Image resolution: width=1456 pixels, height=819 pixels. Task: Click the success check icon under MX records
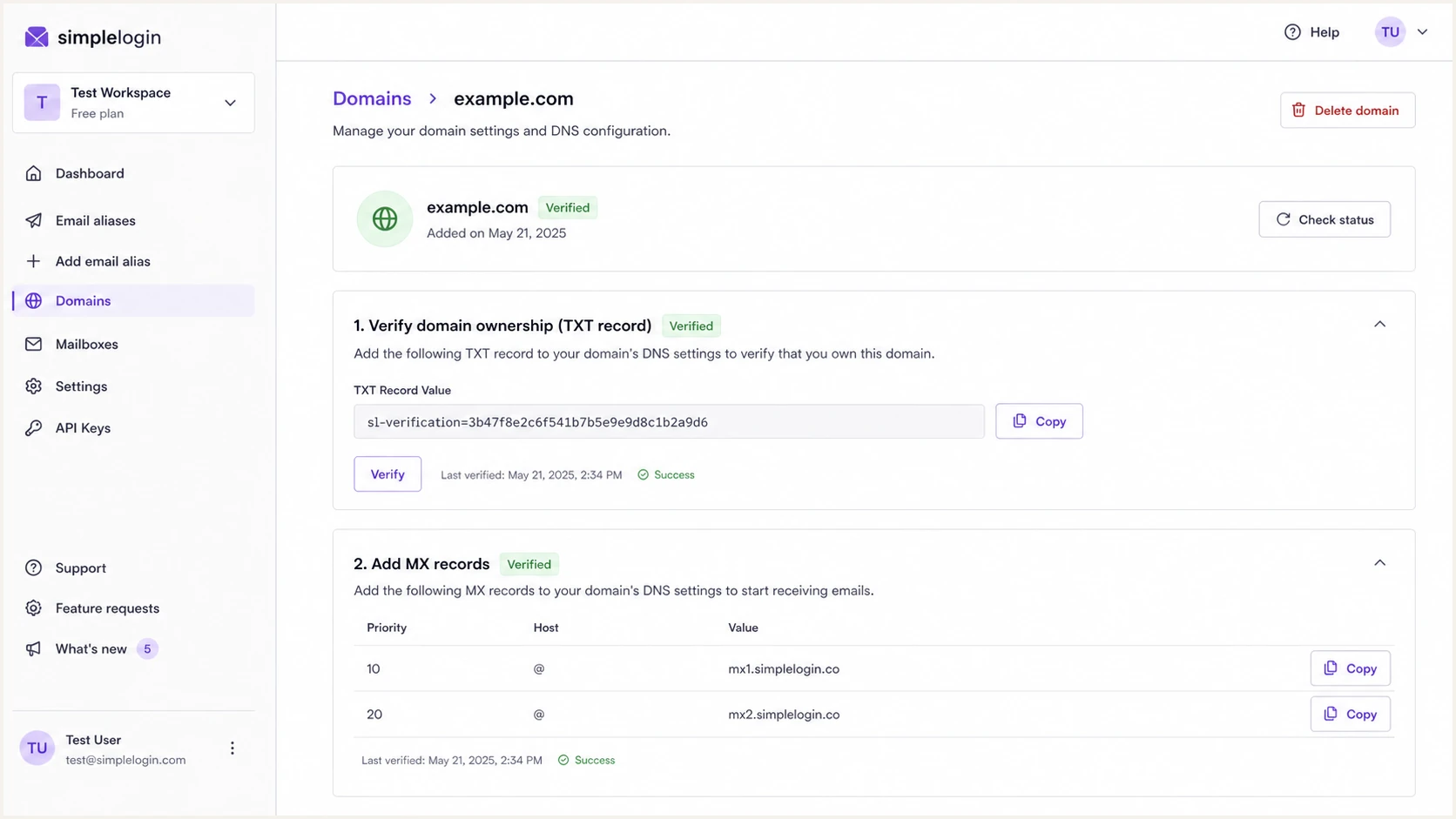(563, 760)
